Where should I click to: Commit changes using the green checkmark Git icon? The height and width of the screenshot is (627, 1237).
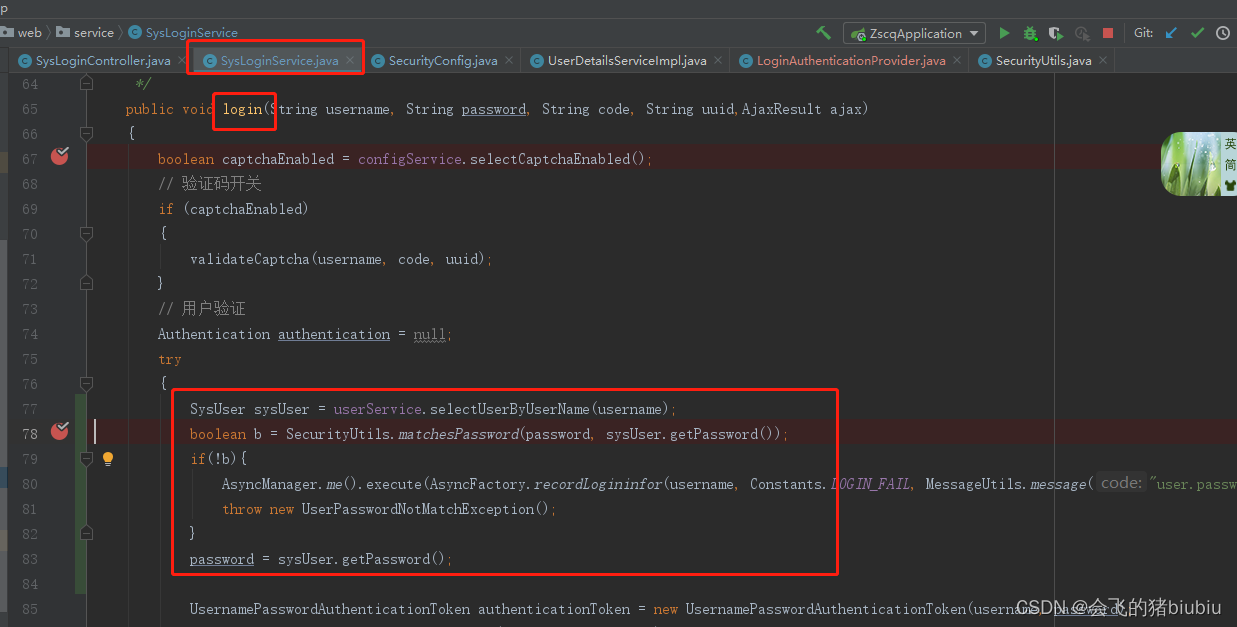point(1197,32)
